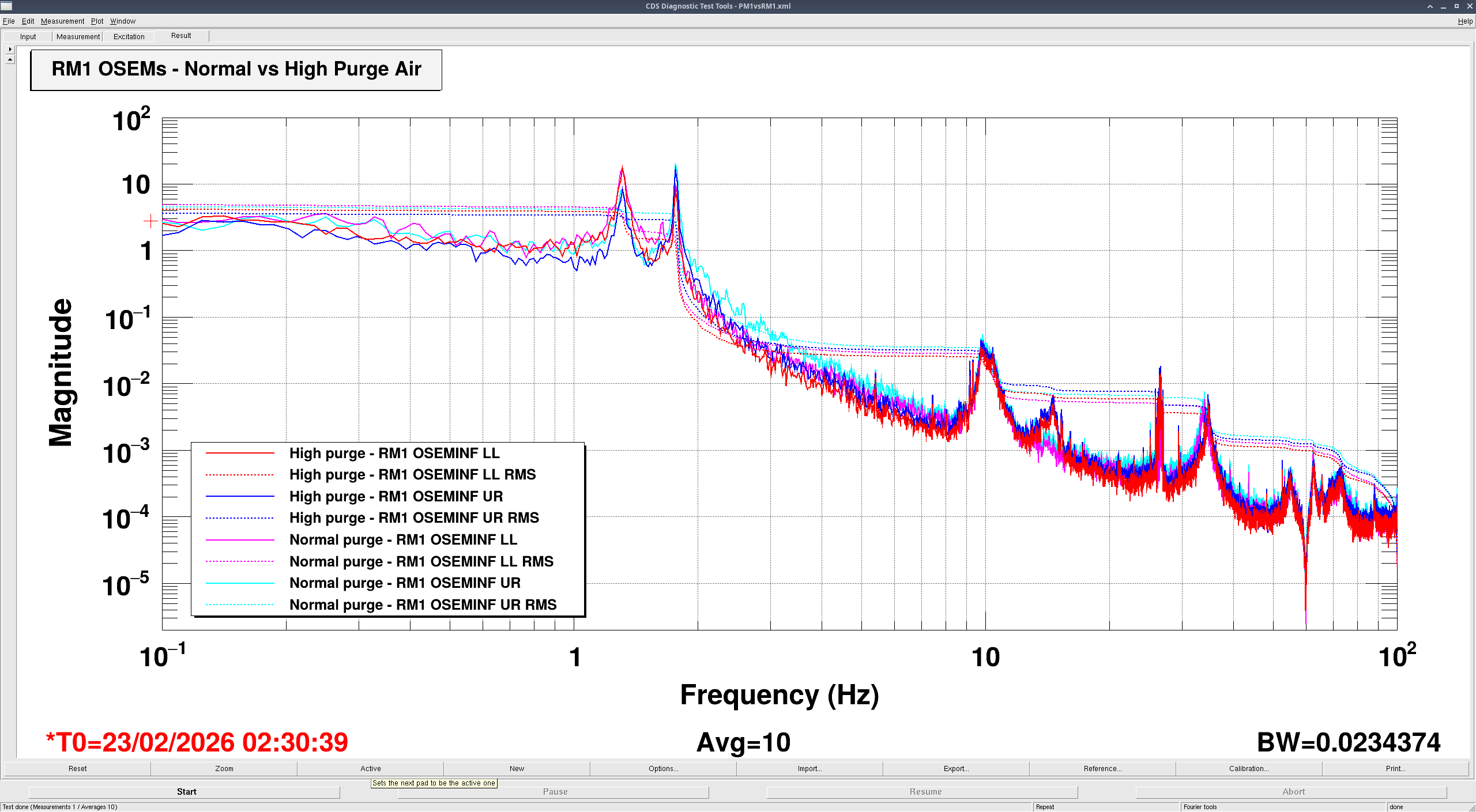Open the Calibration... dialog
Viewport: 1476px width, 812px height.
click(1248, 768)
